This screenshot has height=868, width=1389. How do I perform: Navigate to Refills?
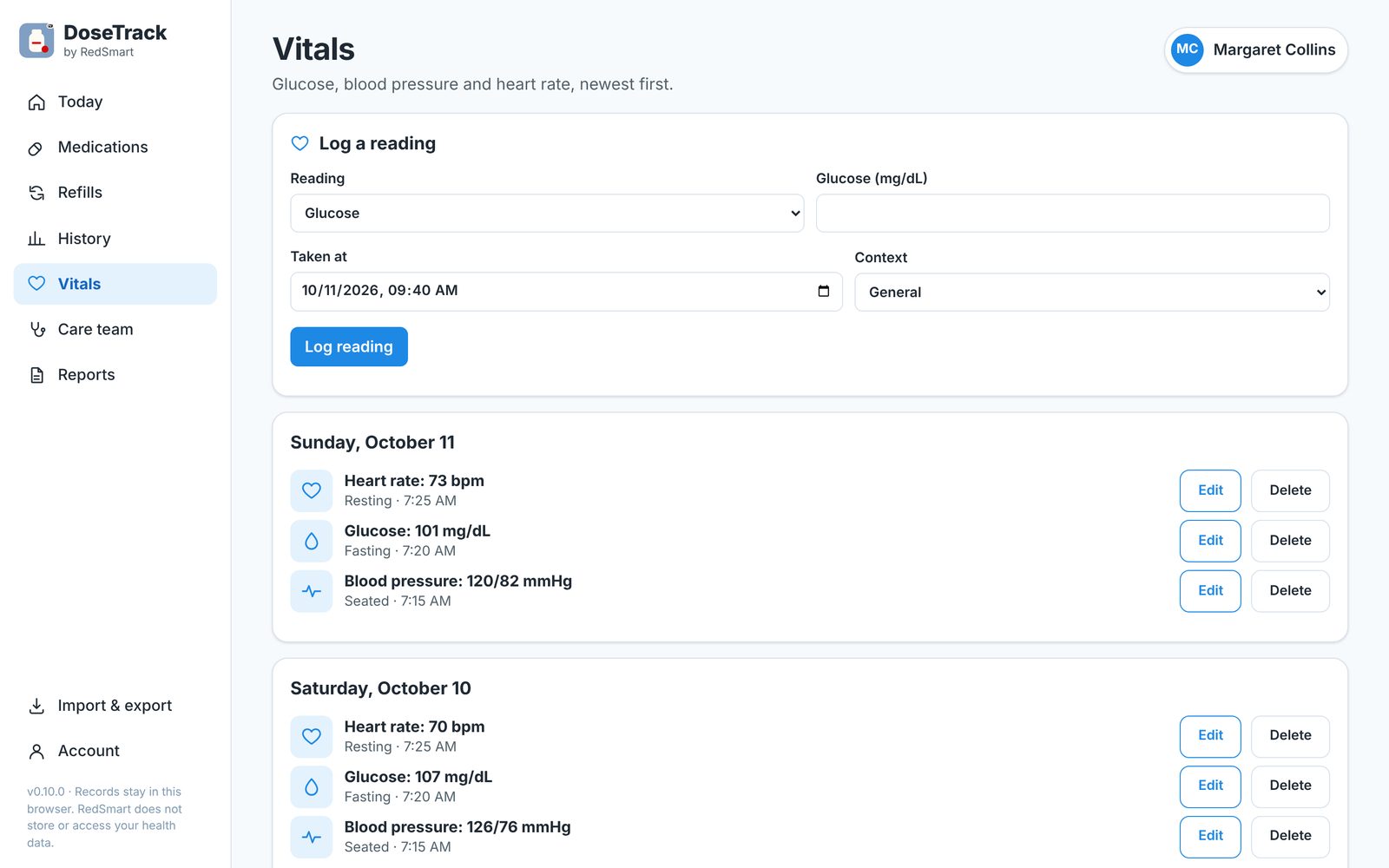115,193
